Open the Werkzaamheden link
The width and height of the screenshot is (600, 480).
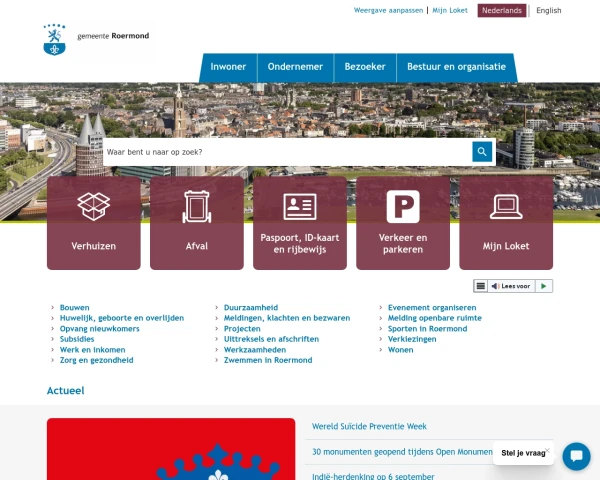click(255, 349)
